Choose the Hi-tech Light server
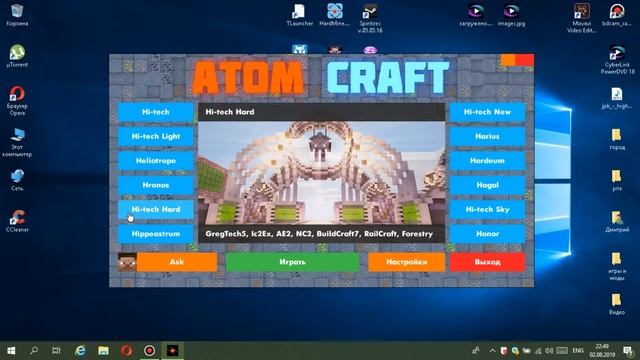This screenshot has height=360, width=640. [x=156, y=136]
